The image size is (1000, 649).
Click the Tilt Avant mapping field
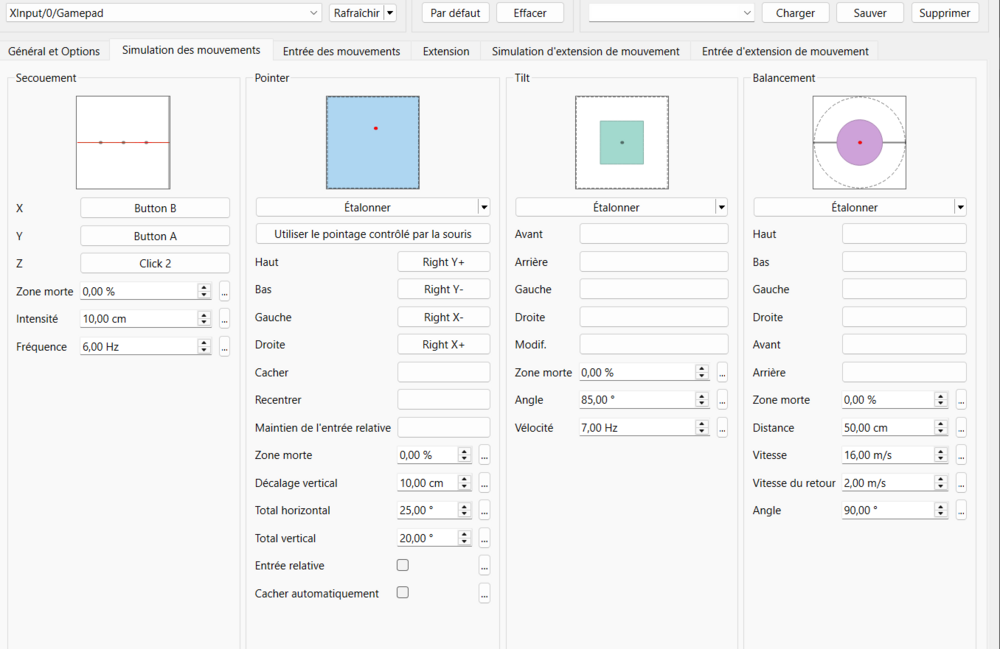[654, 234]
